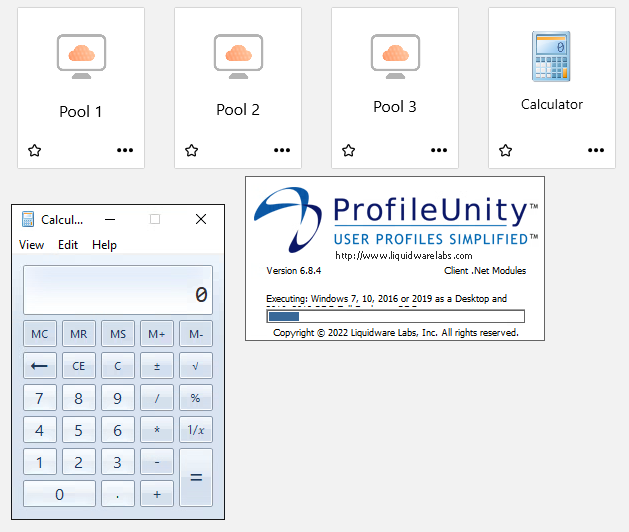
Task: Click the Pool 2 tile label
Action: (238, 110)
